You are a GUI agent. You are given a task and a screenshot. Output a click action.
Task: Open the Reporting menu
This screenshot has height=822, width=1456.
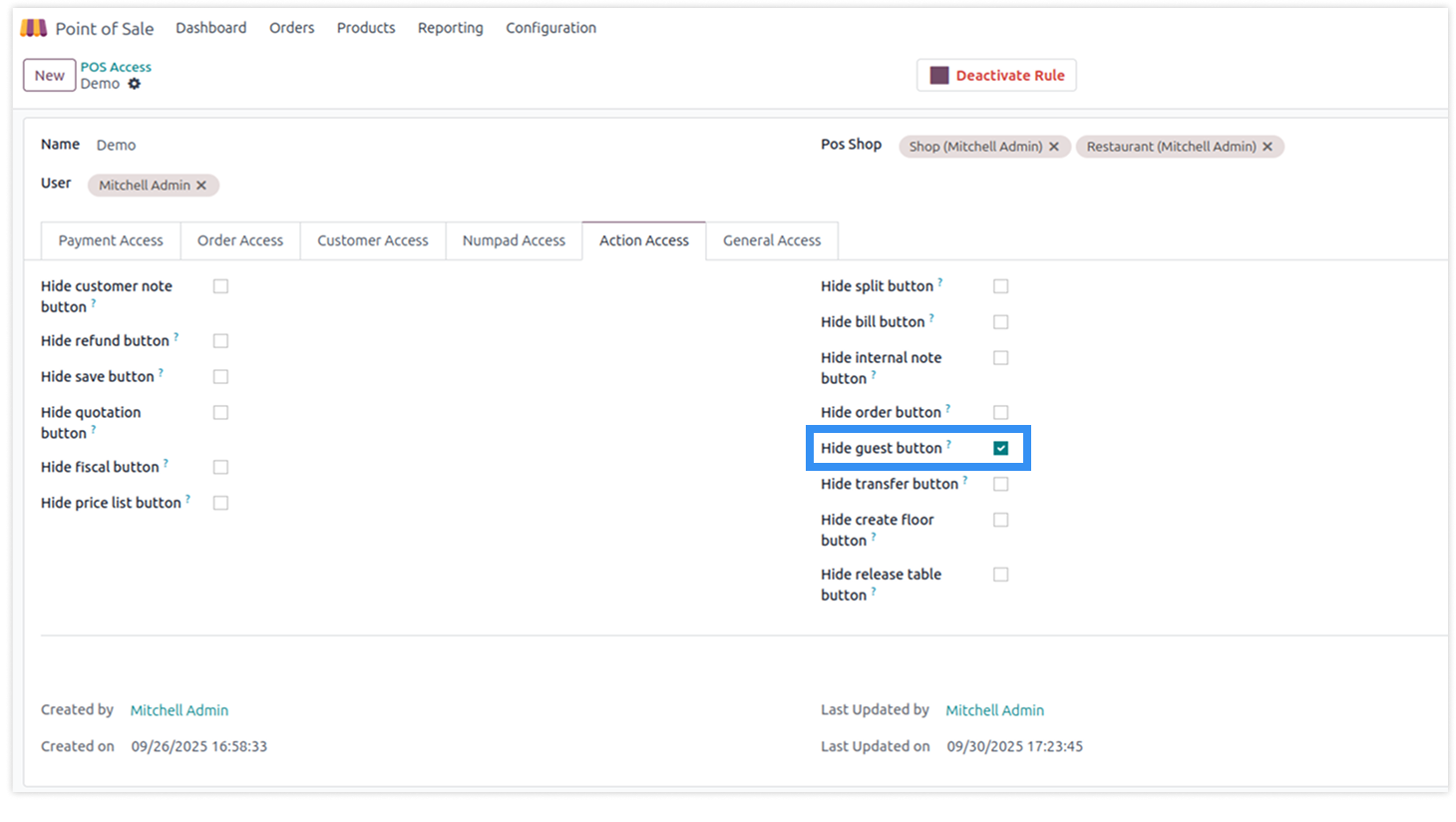click(450, 28)
